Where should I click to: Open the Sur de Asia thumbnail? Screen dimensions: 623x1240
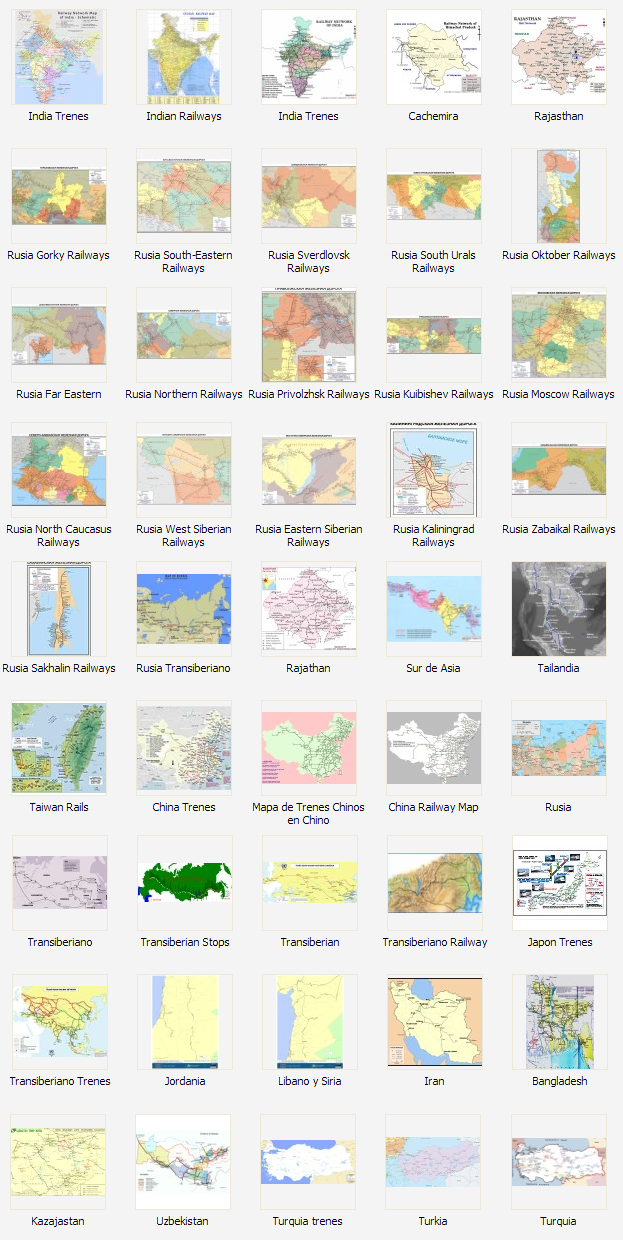(x=434, y=609)
